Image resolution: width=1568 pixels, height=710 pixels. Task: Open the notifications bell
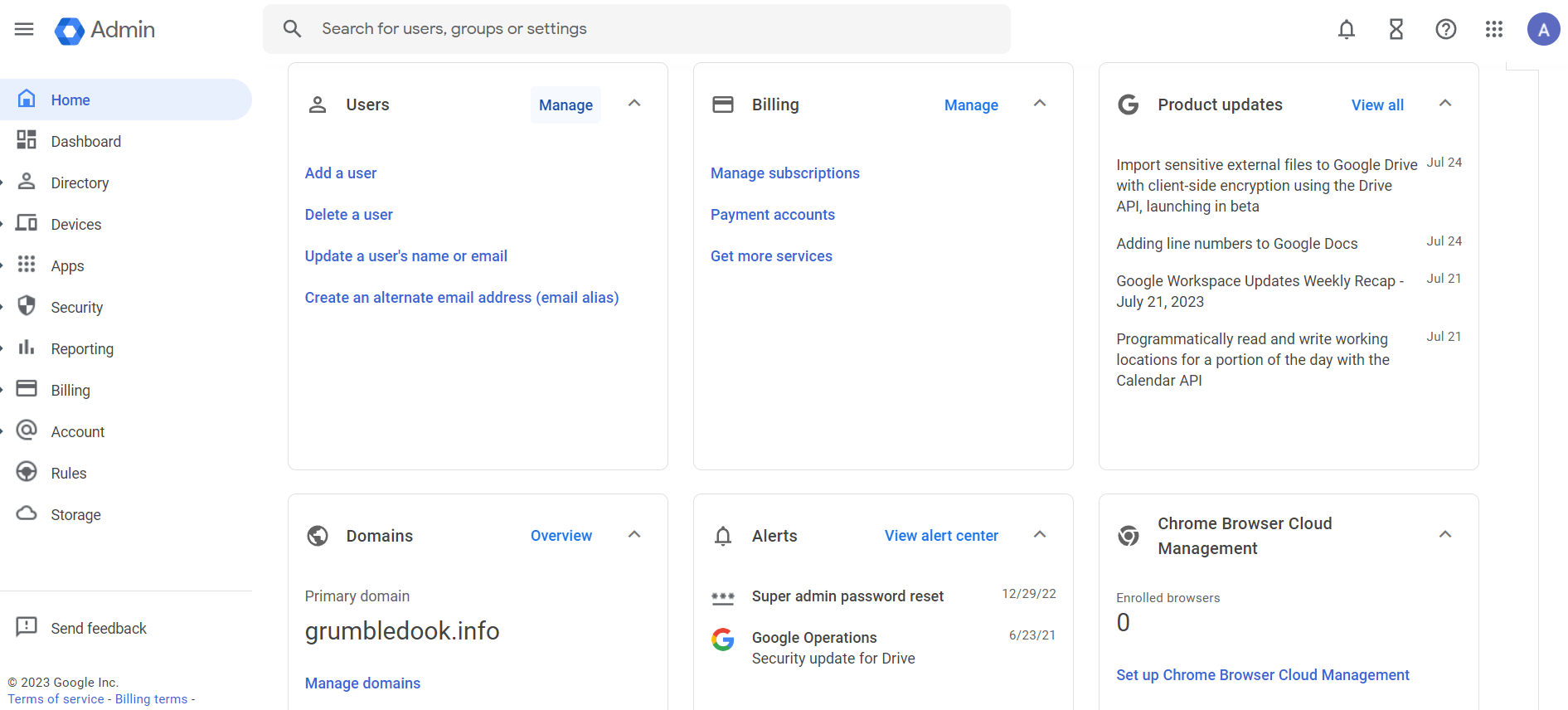point(1347,30)
